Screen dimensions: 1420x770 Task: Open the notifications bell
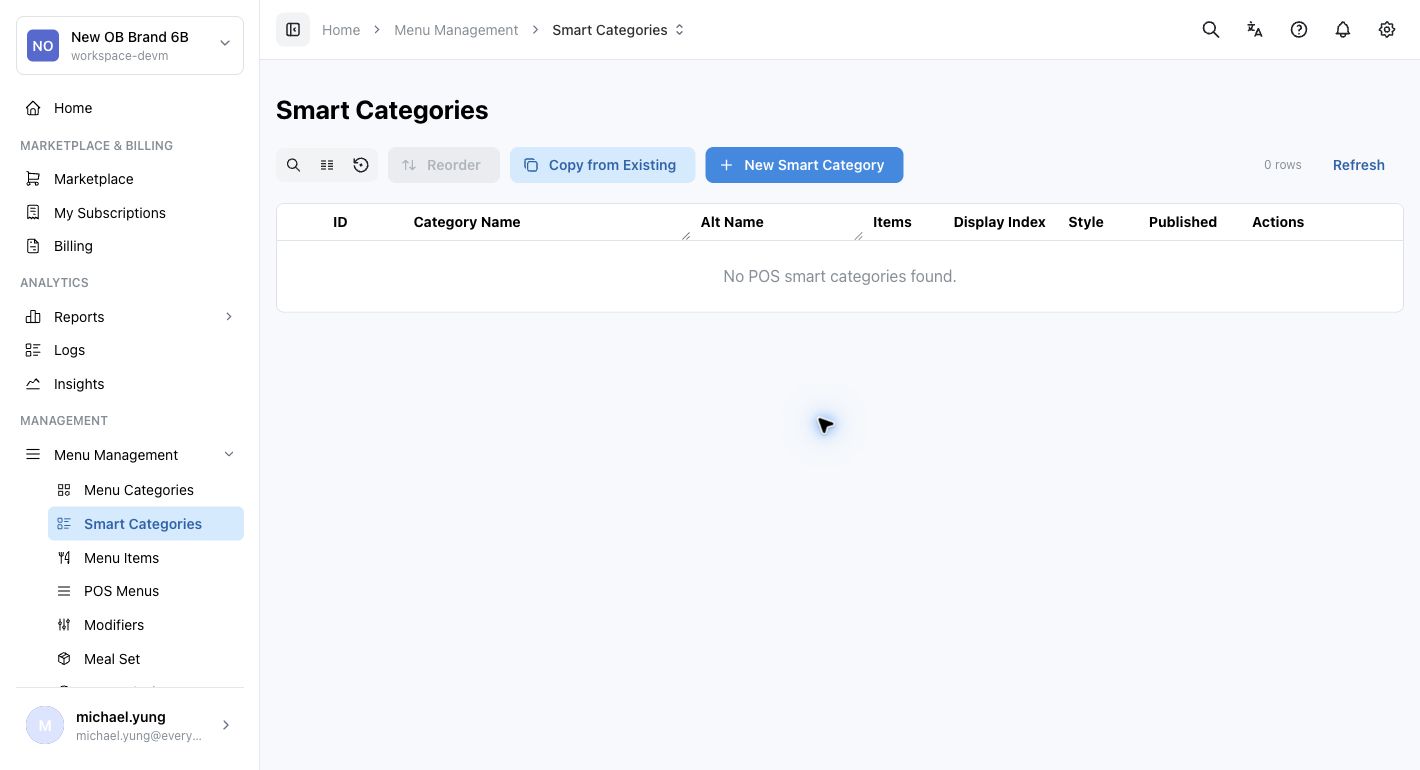tap(1343, 30)
